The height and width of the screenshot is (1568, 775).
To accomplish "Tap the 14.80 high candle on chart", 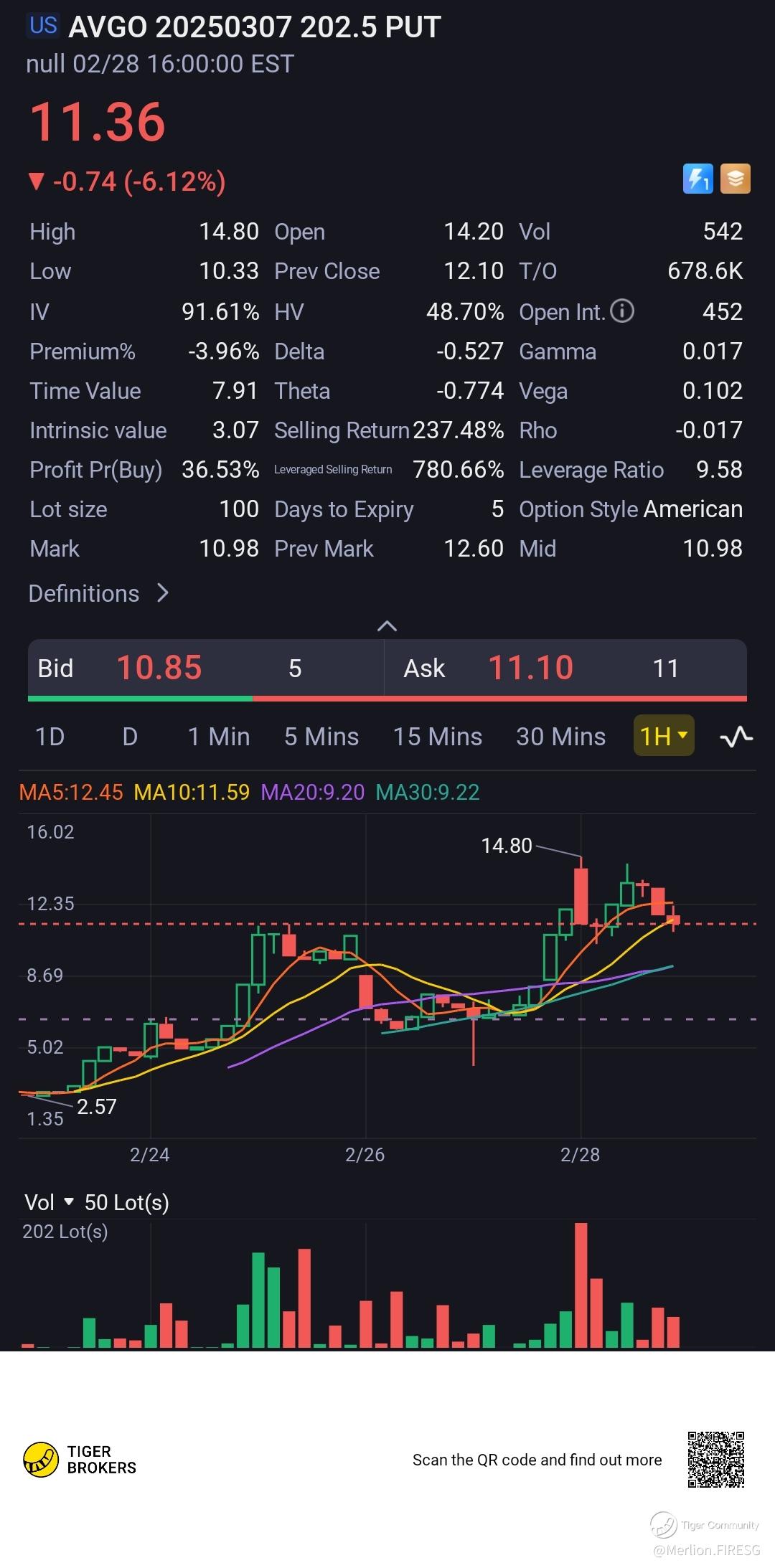I will (x=581, y=894).
